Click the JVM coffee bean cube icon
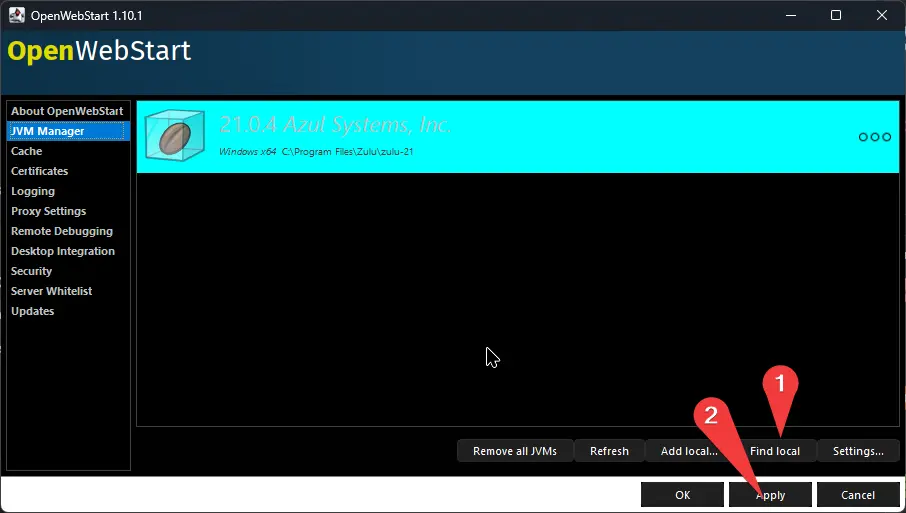The width and height of the screenshot is (906, 513). click(x=174, y=135)
